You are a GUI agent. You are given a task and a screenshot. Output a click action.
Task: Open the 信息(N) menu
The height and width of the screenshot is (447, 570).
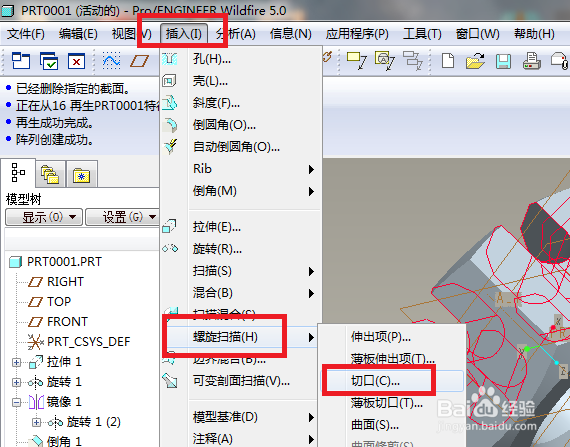coord(290,34)
